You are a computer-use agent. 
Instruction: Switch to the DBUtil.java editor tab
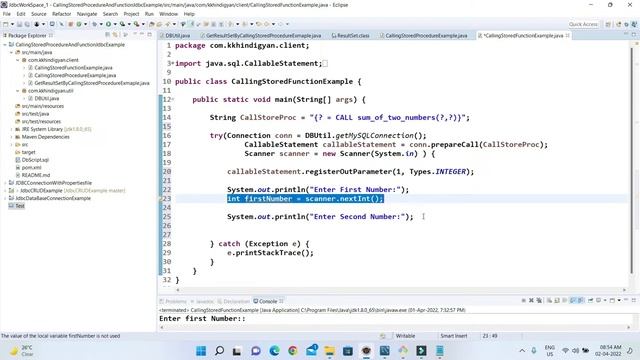tap(176, 36)
